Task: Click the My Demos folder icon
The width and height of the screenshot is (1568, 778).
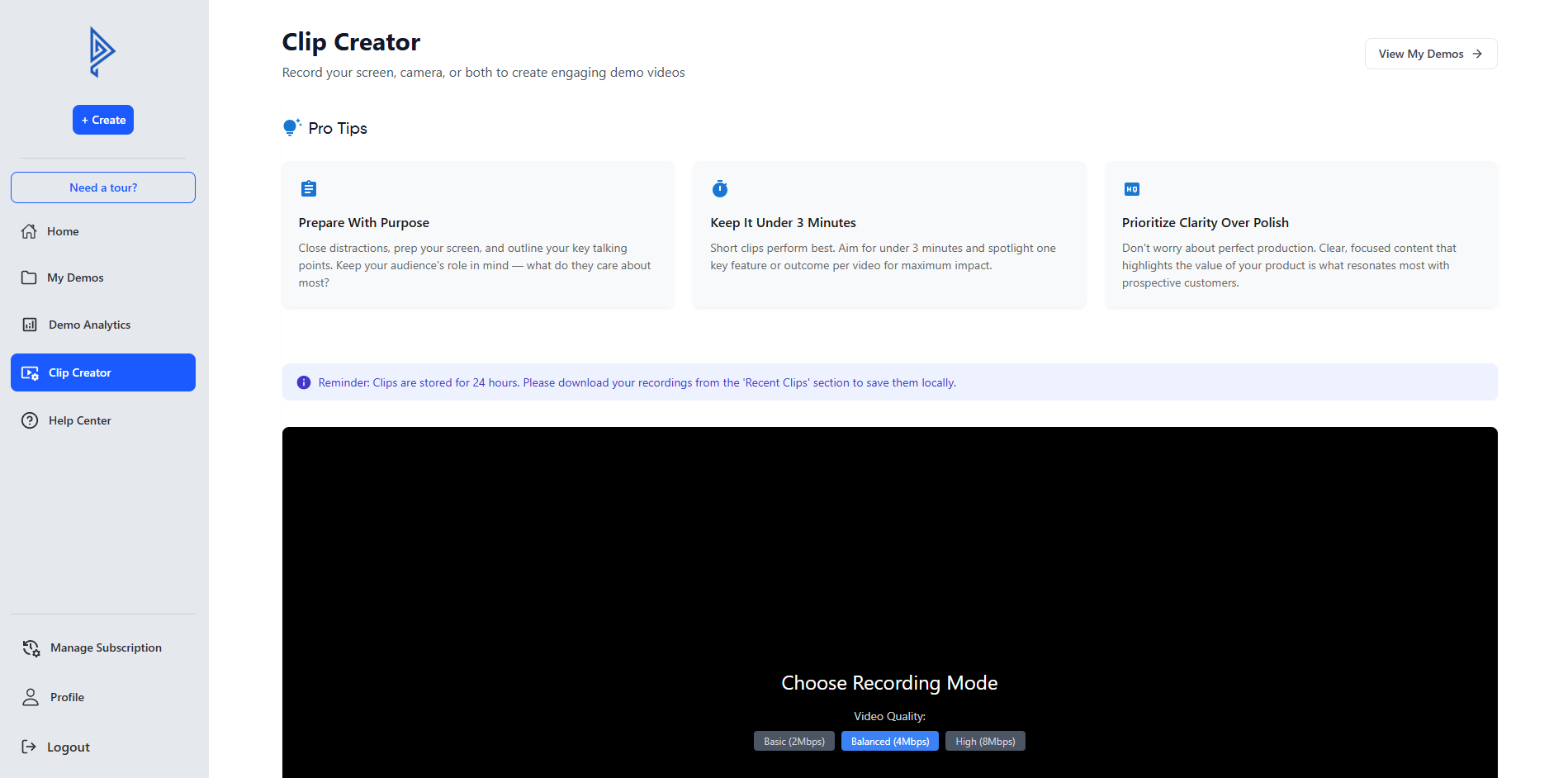Action: click(x=29, y=278)
